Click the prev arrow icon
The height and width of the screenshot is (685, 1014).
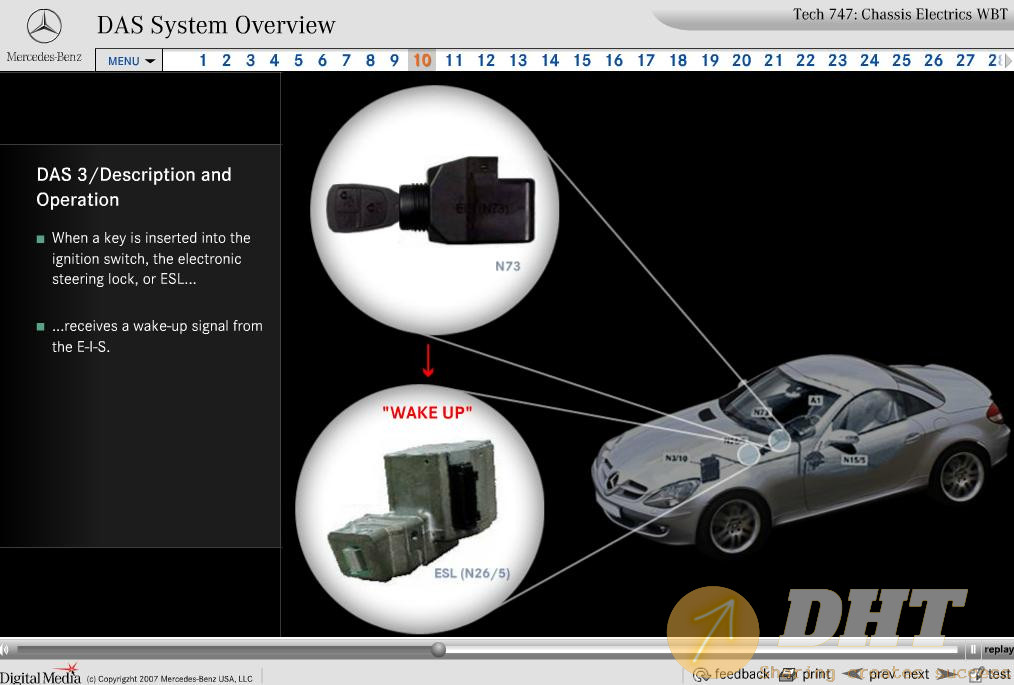click(x=854, y=675)
